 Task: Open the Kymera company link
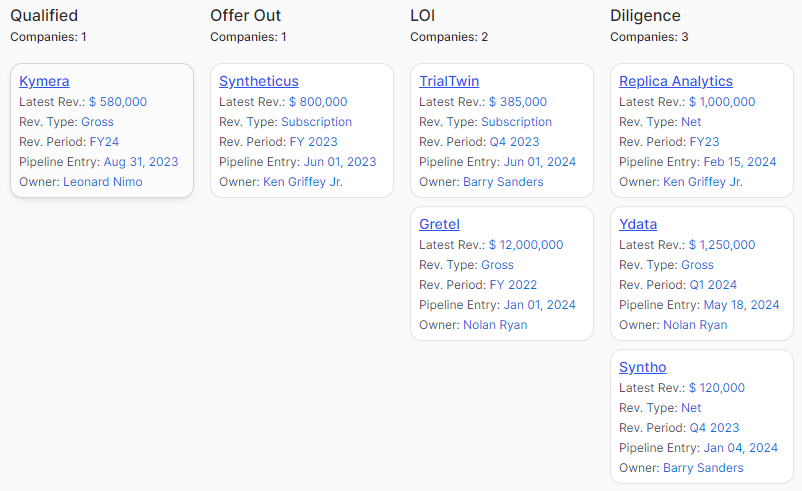[44, 81]
